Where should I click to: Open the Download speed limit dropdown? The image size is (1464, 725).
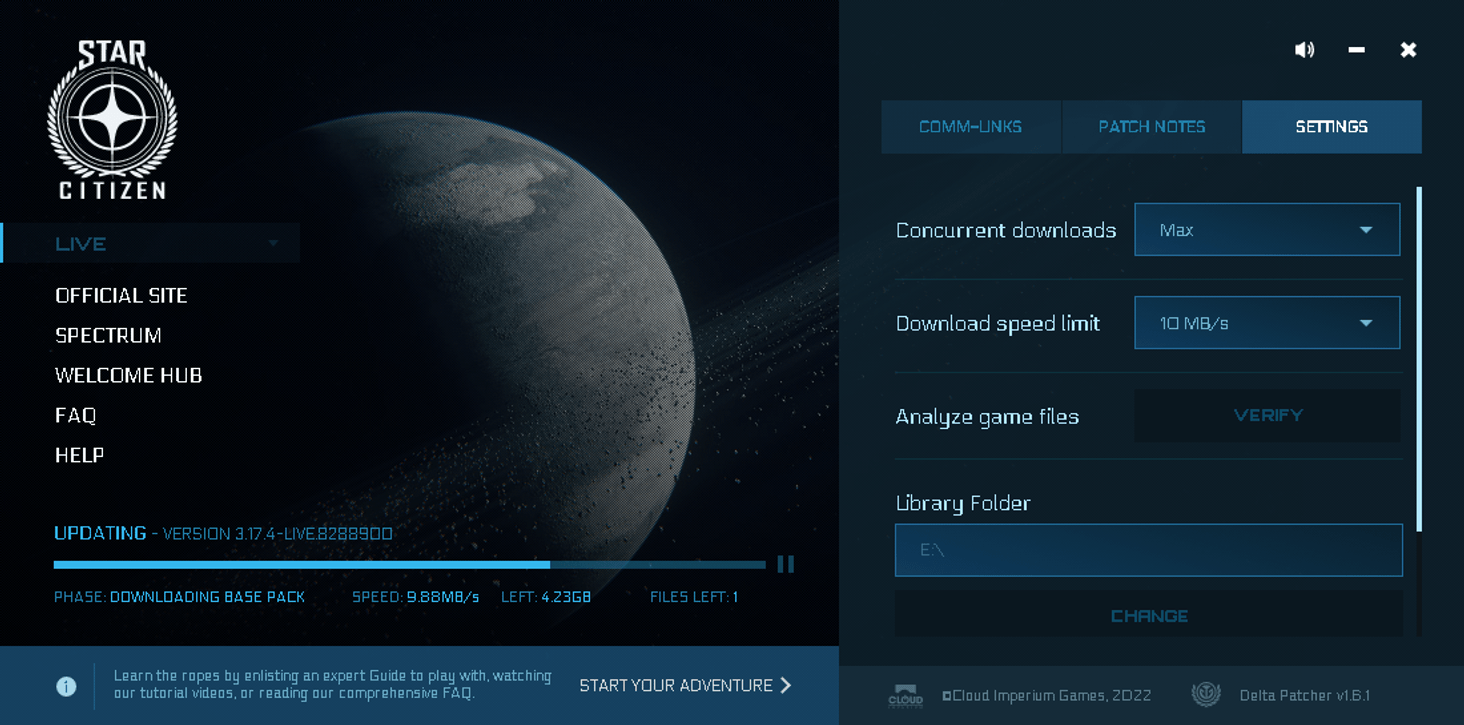(1266, 323)
